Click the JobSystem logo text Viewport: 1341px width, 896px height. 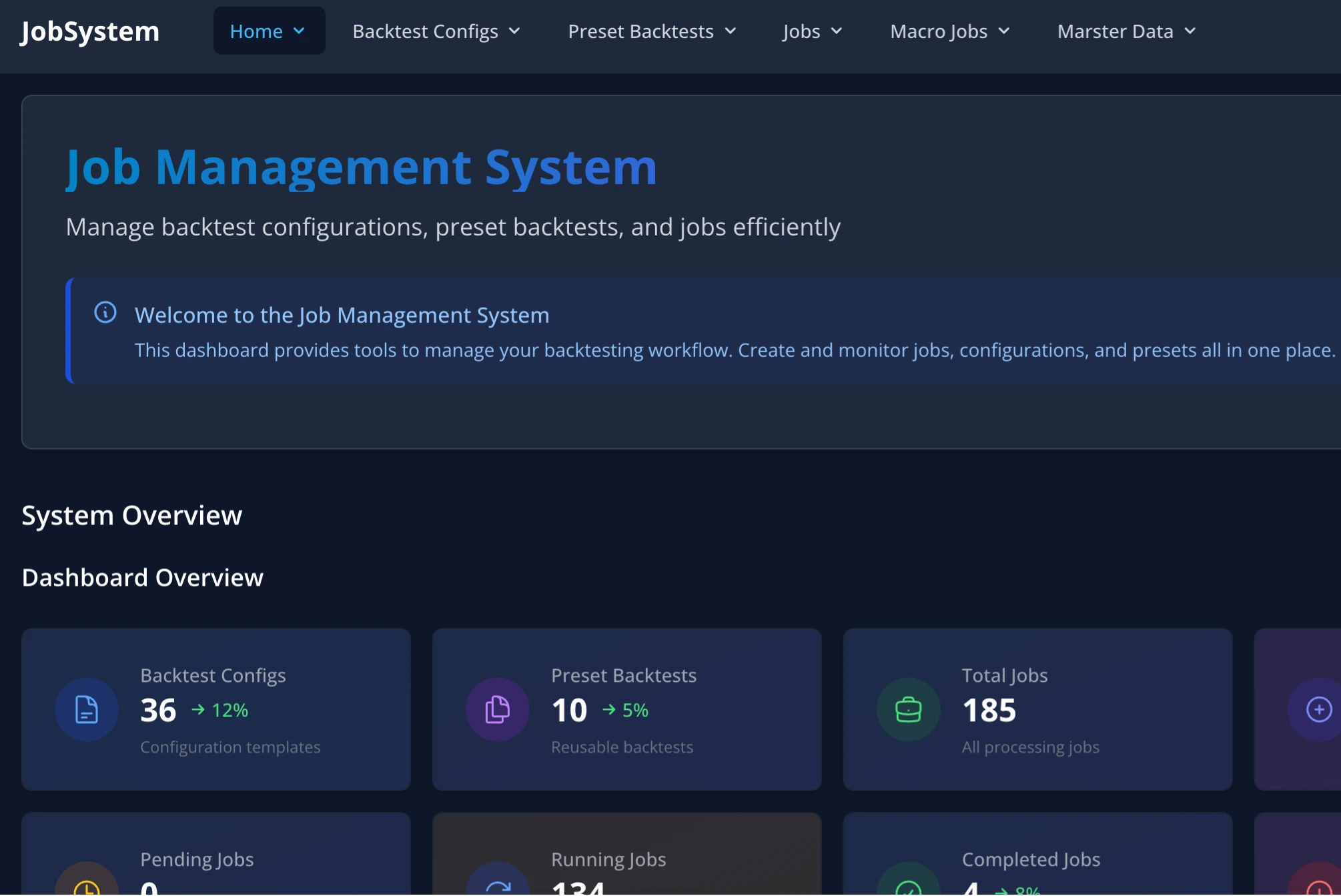tap(90, 31)
